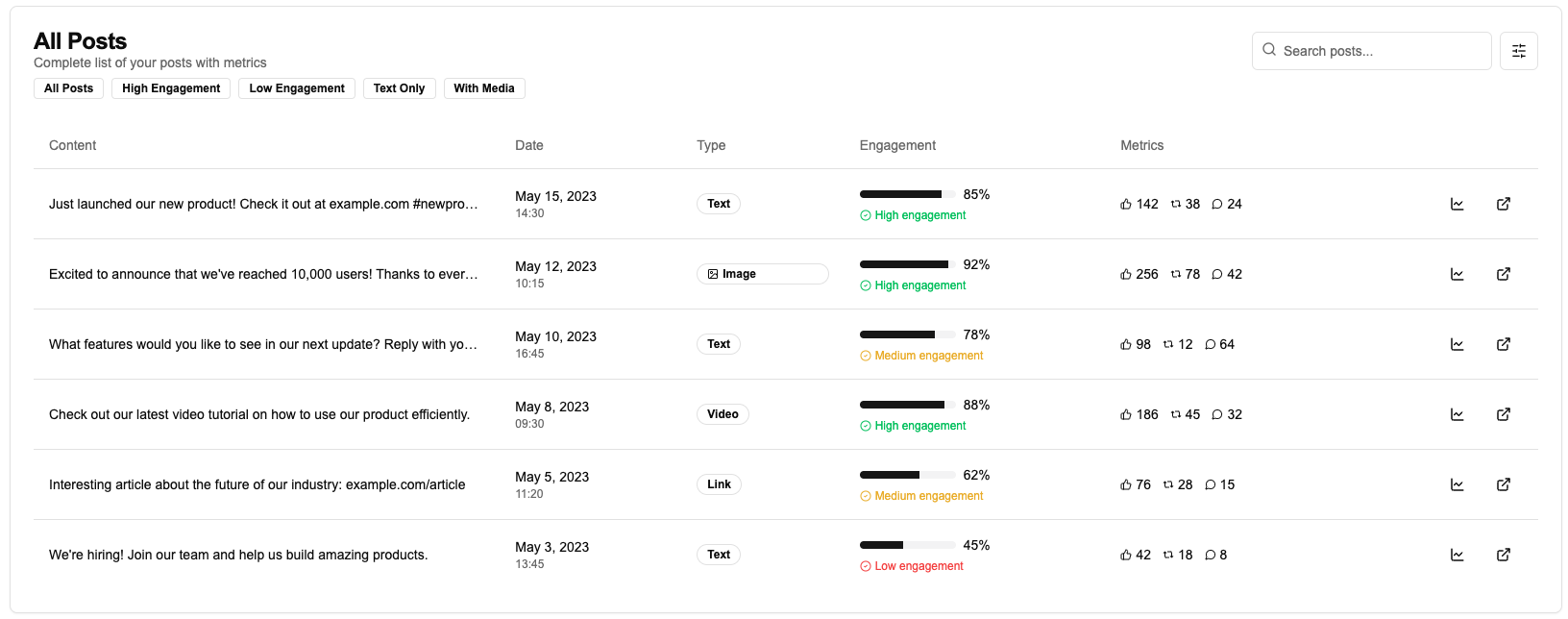The width and height of the screenshot is (1568, 619).
Task: Show analytics chart for the May 5 post
Action: [1457, 484]
